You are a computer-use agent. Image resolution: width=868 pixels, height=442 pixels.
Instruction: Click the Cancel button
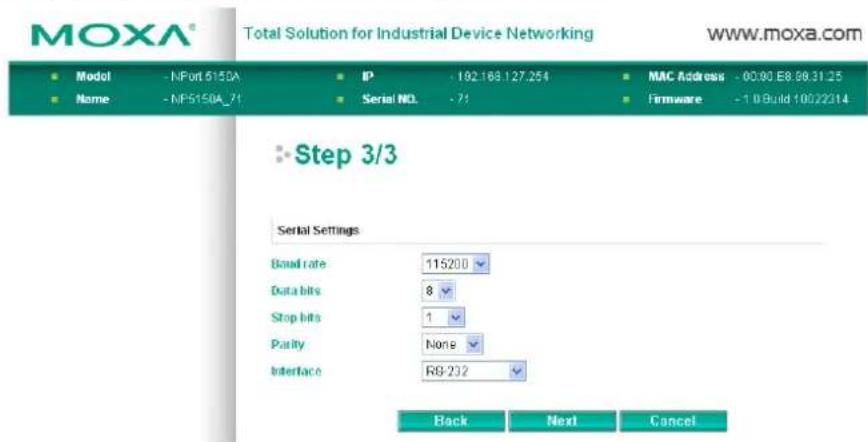pos(673,421)
